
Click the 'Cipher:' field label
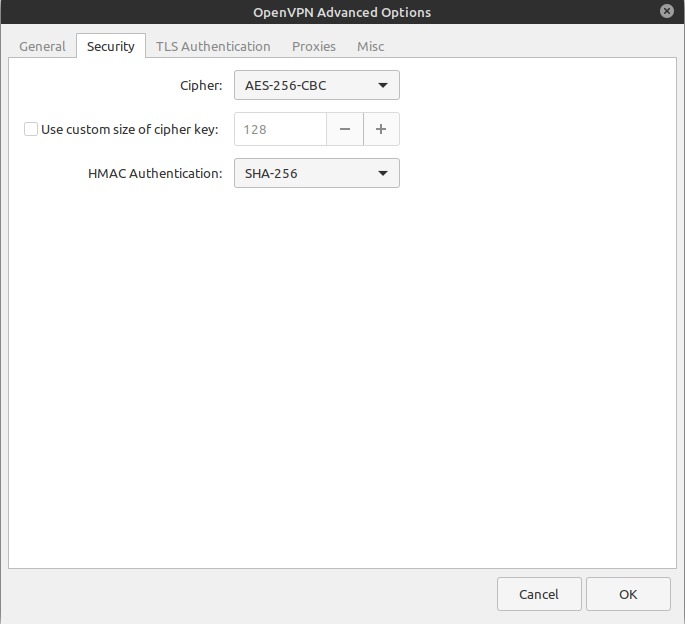[200, 86]
